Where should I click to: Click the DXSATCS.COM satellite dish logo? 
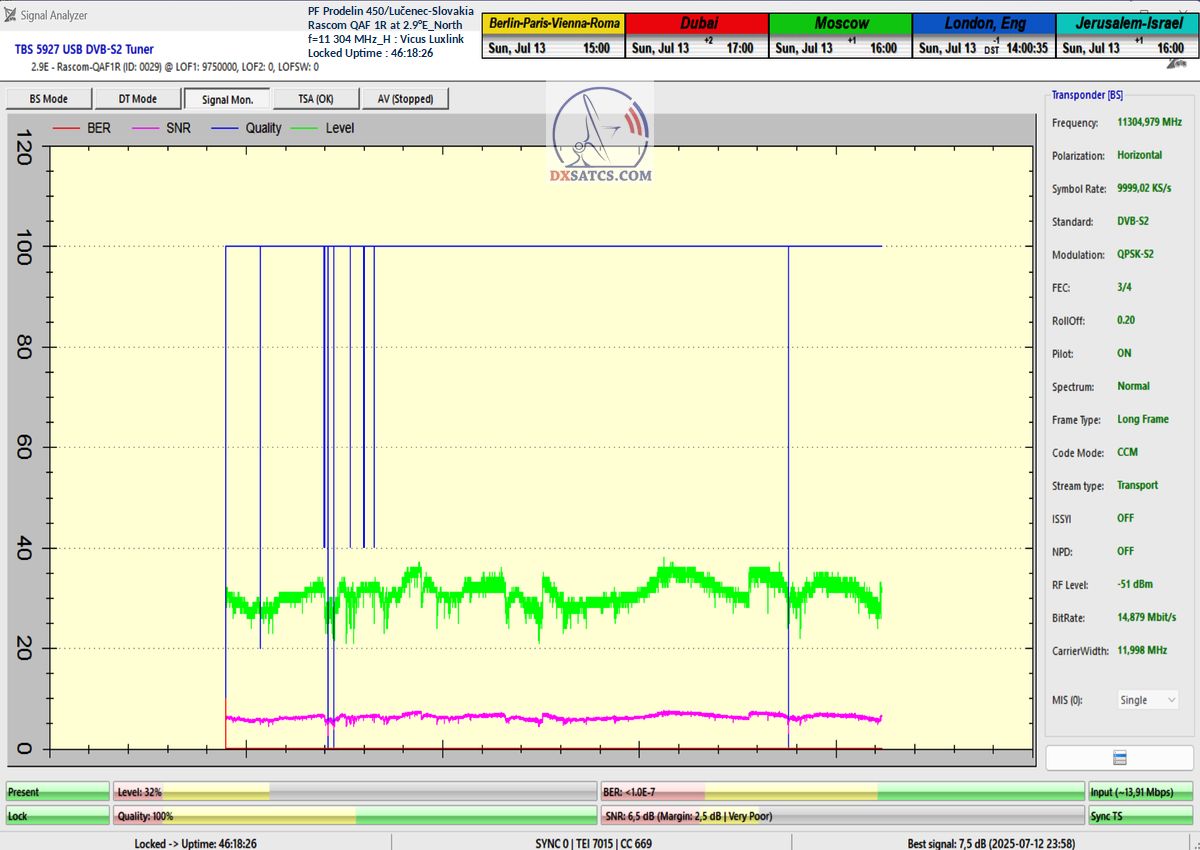click(600, 135)
